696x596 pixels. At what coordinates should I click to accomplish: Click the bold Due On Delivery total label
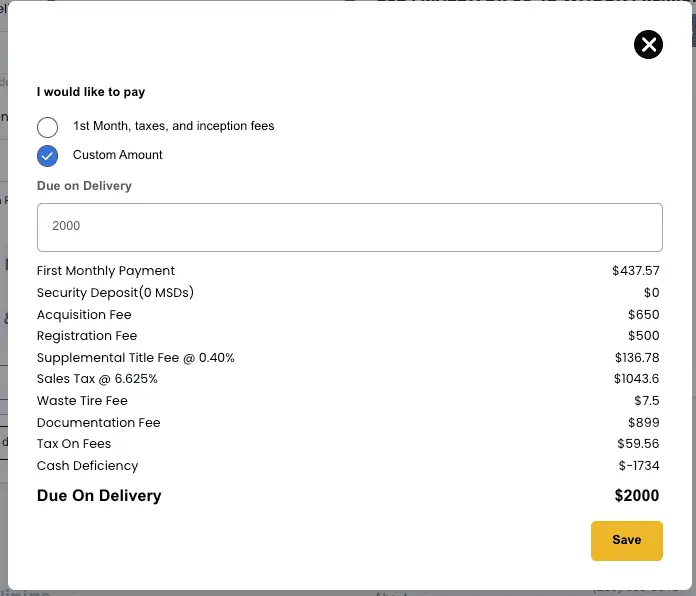coord(99,496)
